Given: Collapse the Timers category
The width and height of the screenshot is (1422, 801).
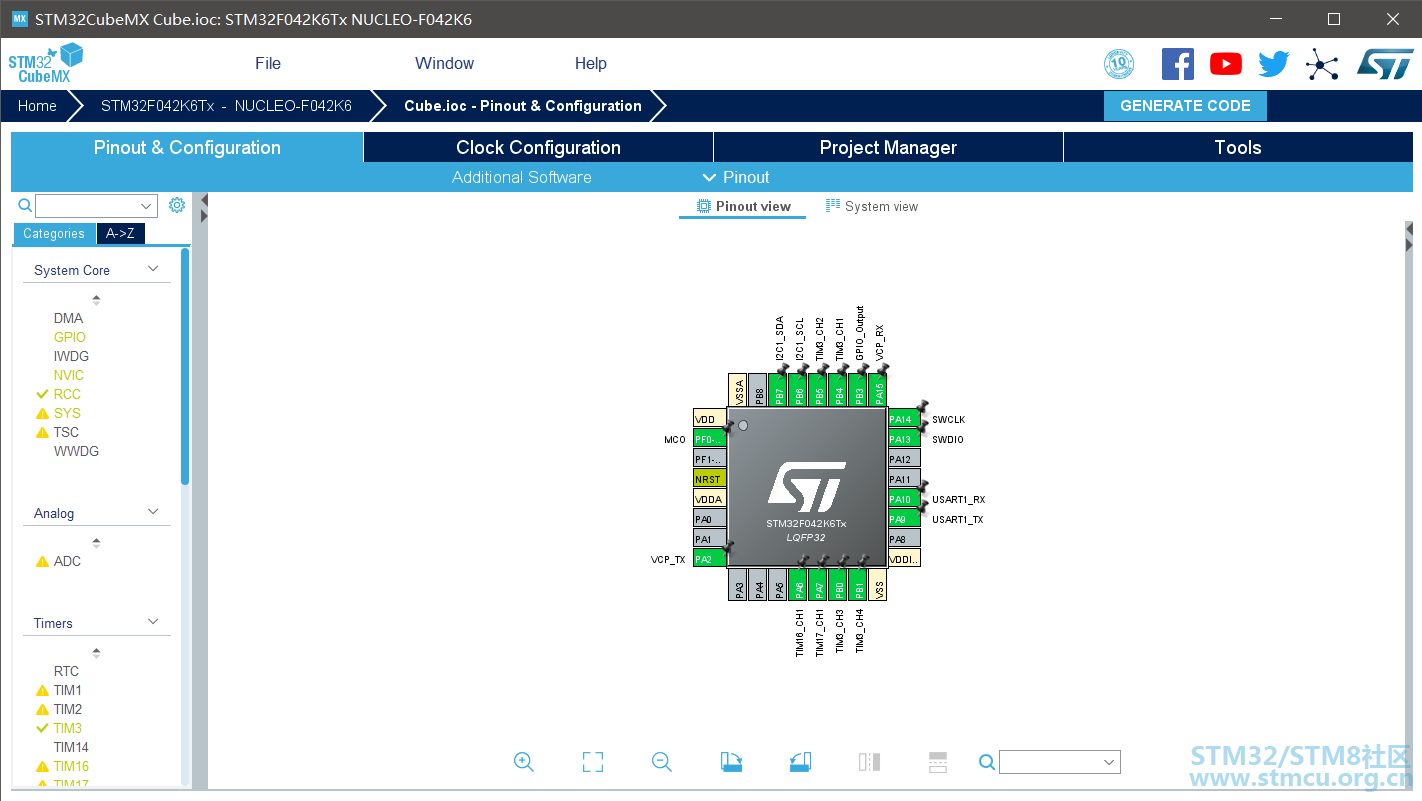Looking at the screenshot, I should [153, 622].
